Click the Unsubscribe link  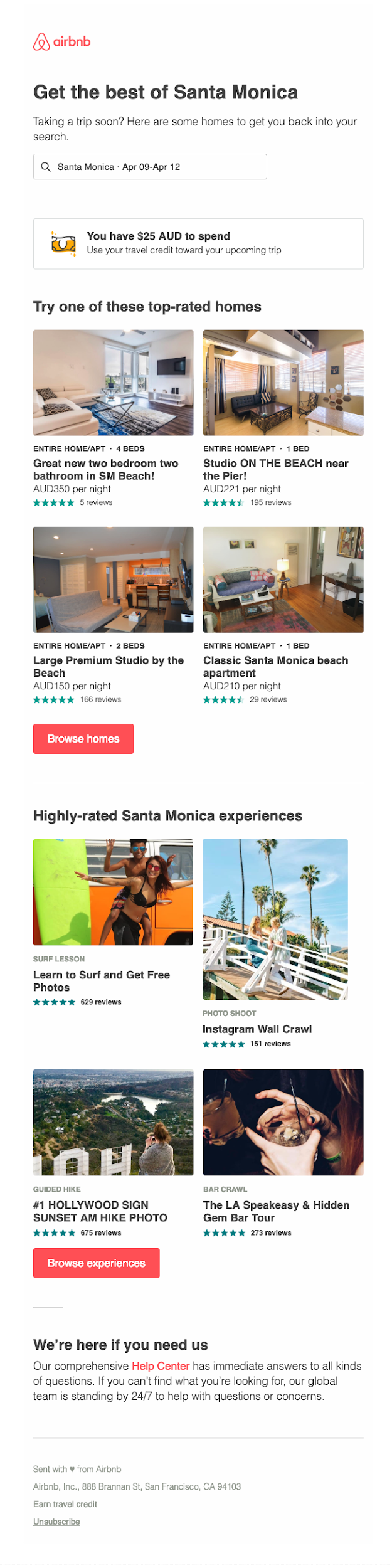[56, 1522]
